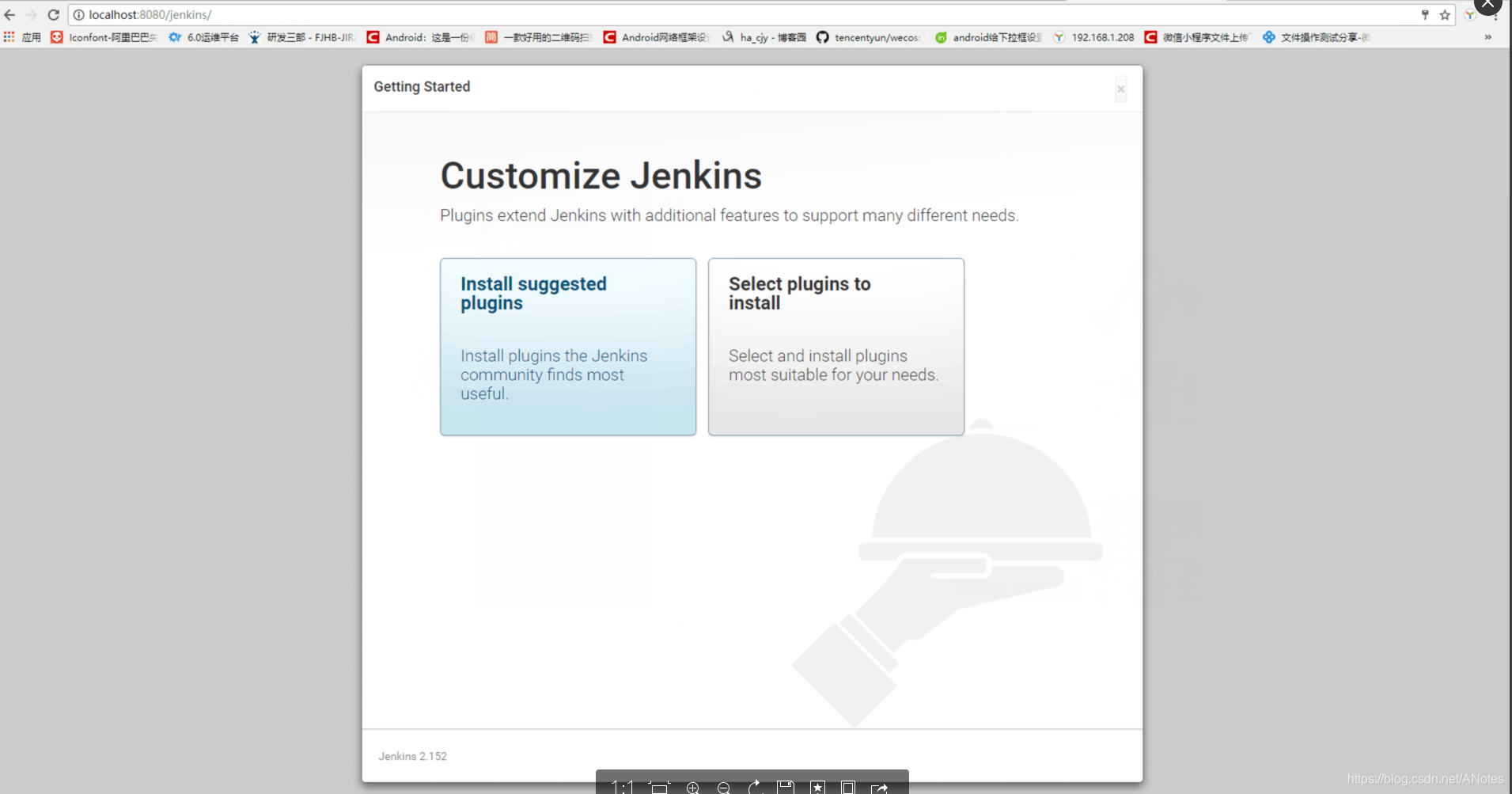Open the android给下拉框设 bookmark
The image size is (1512, 794).
click(x=988, y=37)
